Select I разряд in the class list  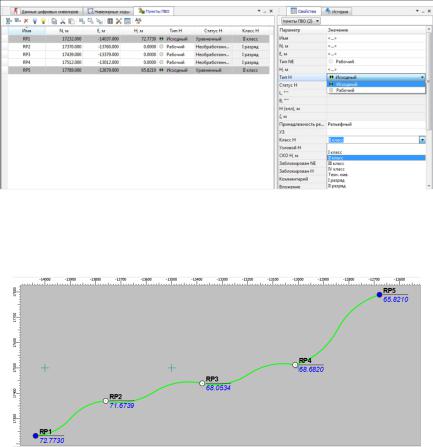[x=376, y=180]
